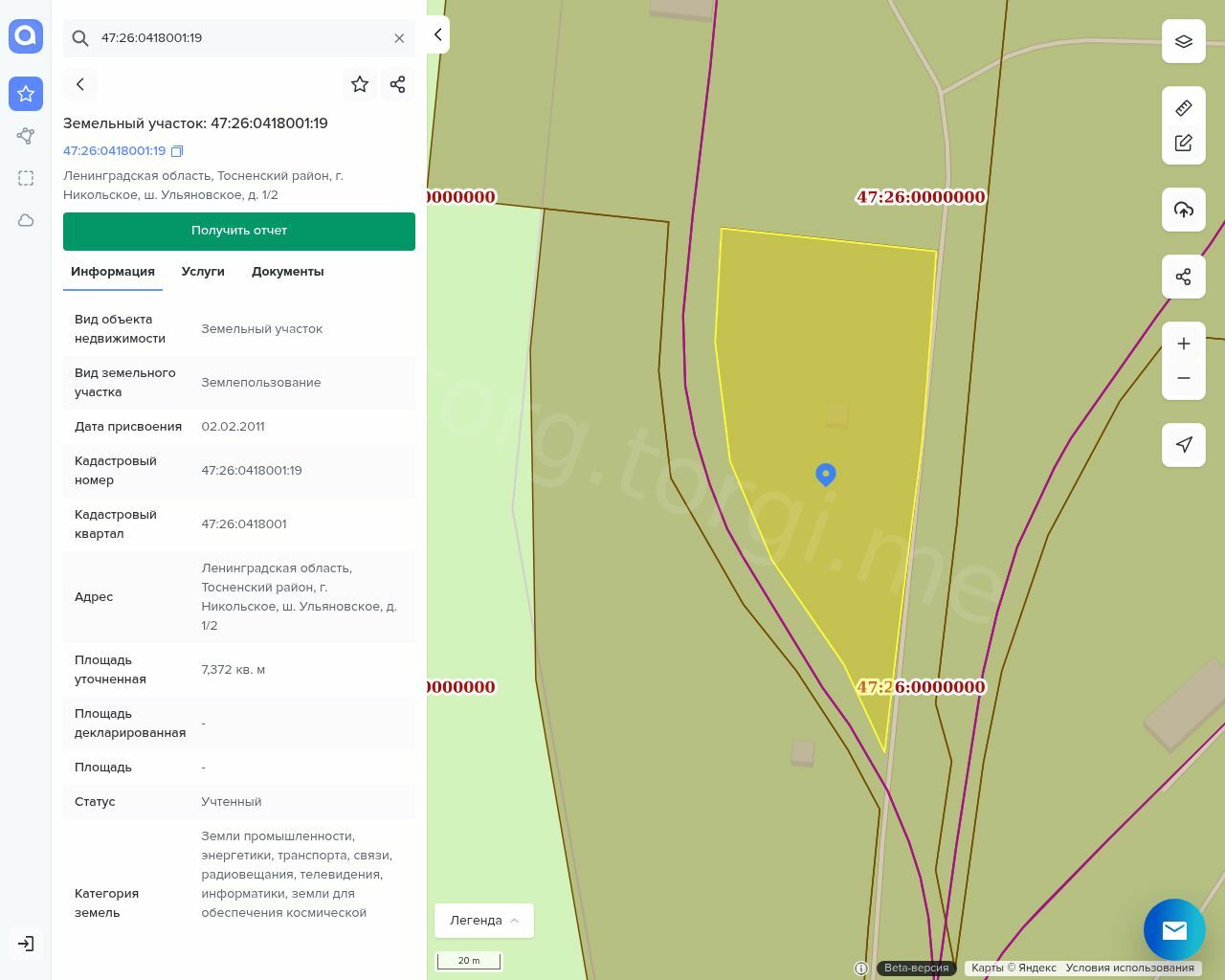
Task: Clear the search field text
Action: click(399, 38)
